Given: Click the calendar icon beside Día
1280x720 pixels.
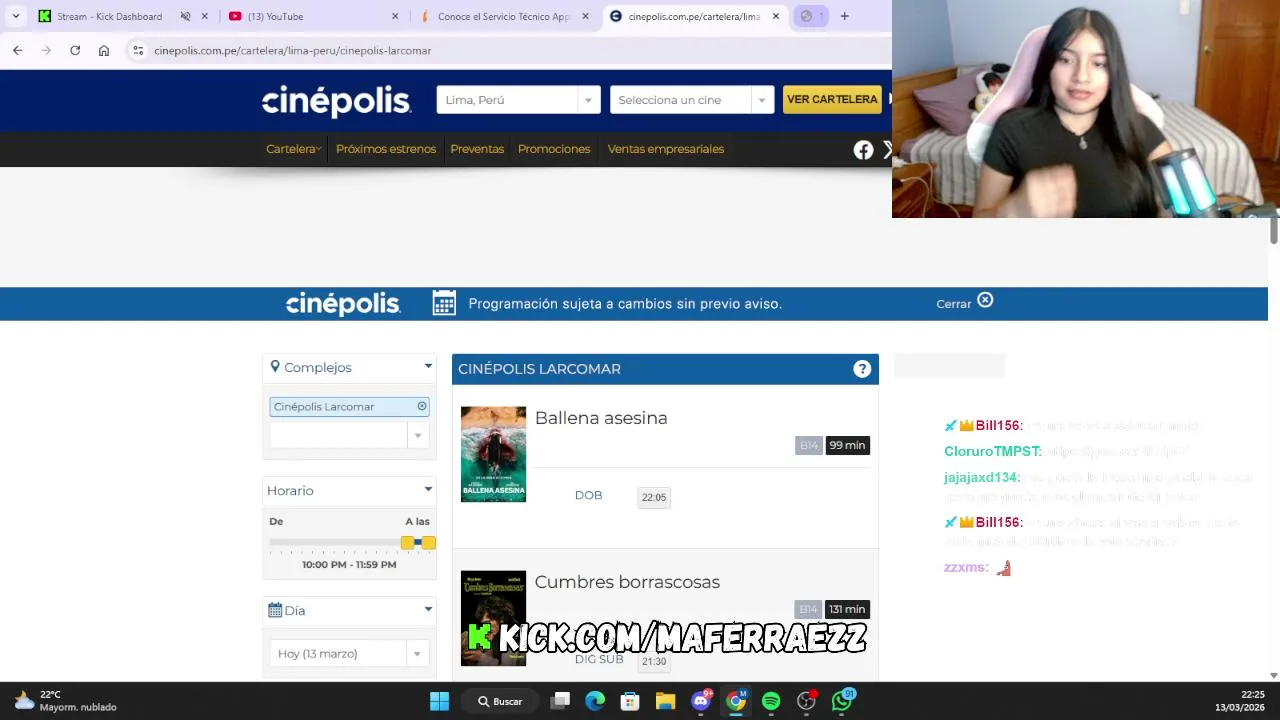Looking at the screenshot, I should pos(275,610).
